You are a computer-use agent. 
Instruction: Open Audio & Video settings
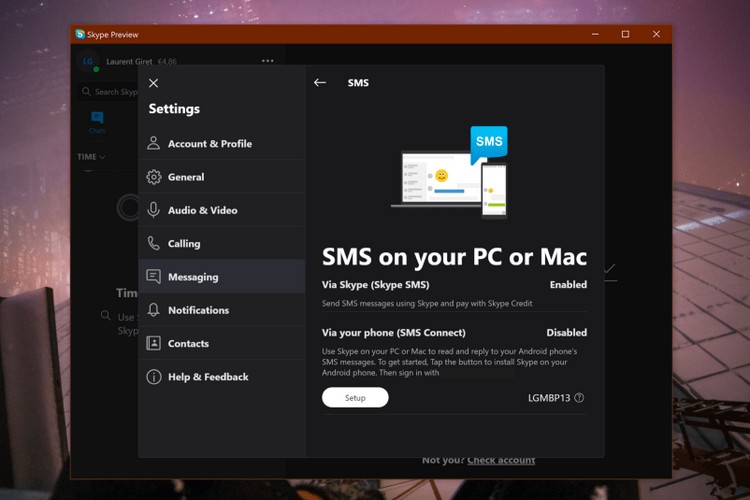point(222,210)
